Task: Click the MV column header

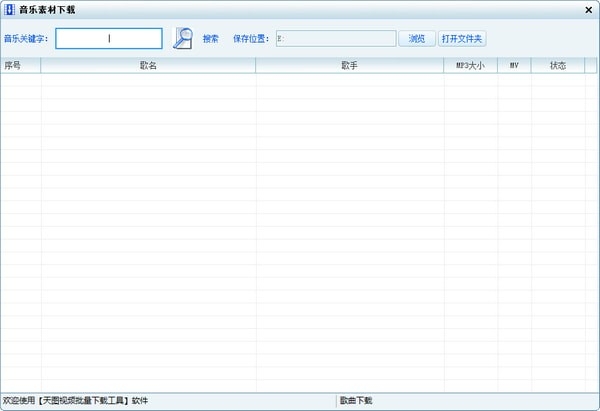Action: pos(514,65)
